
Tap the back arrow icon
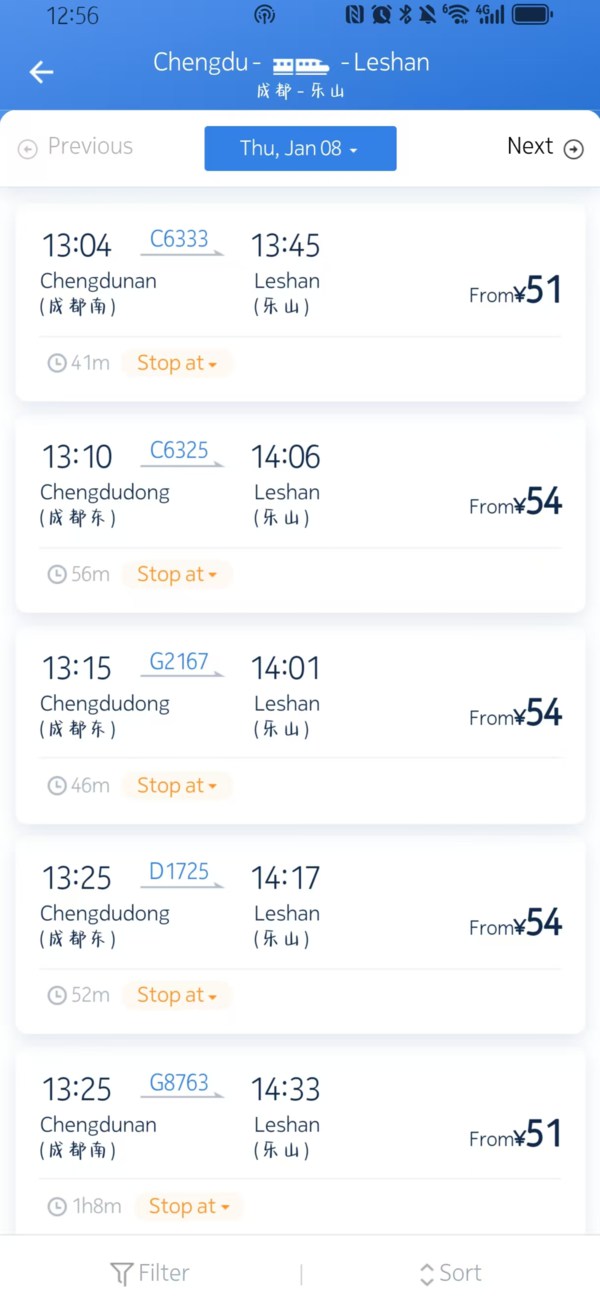(41, 72)
